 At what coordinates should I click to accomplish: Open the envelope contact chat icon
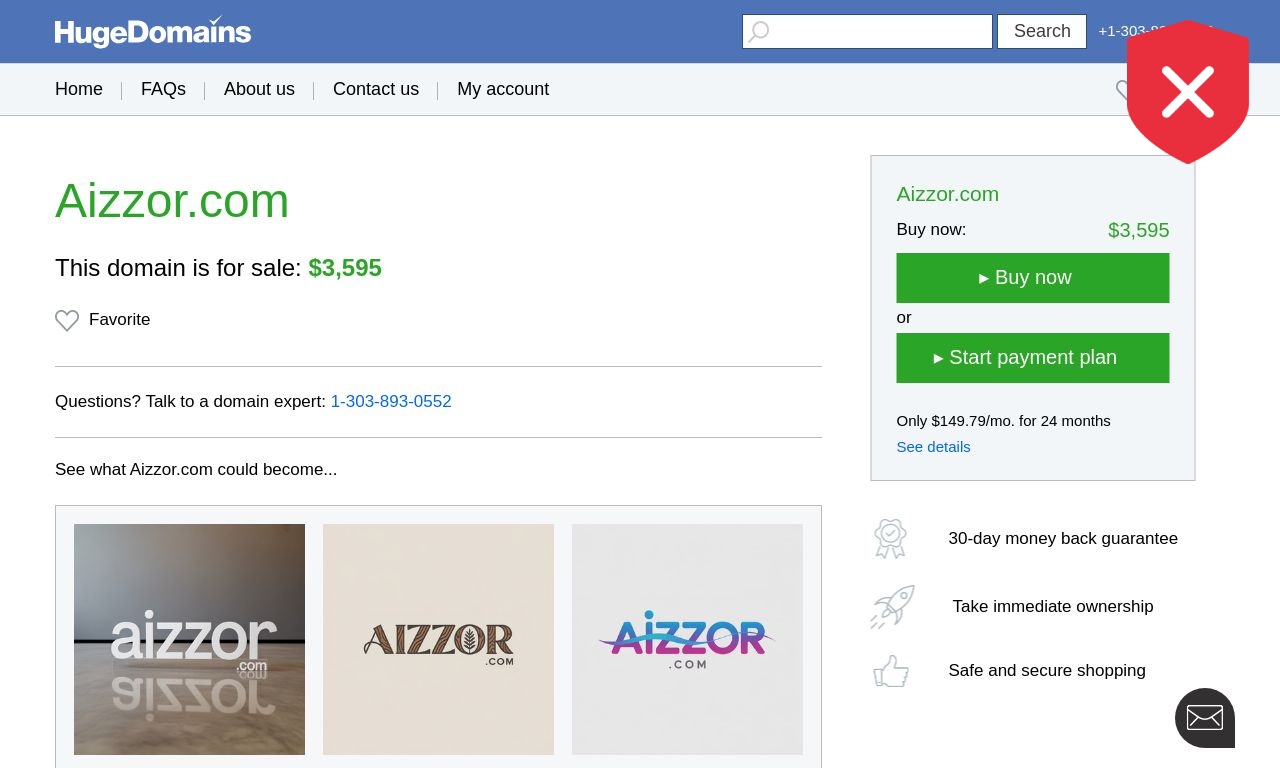click(1205, 718)
